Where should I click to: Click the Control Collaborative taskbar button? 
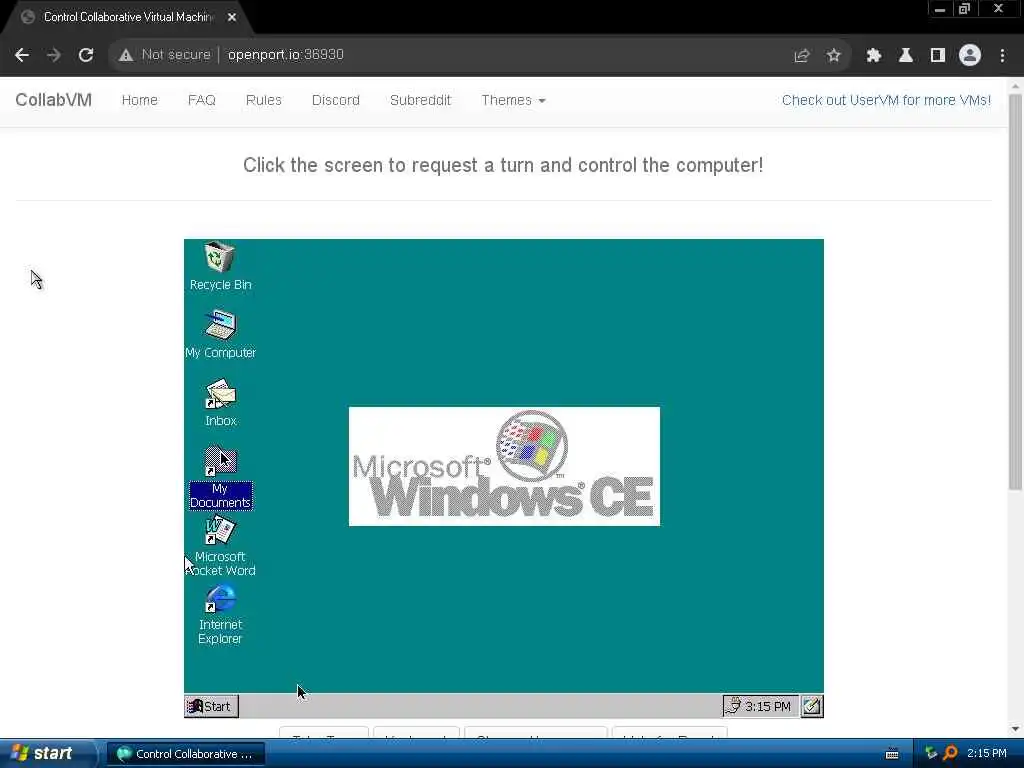point(185,754)
